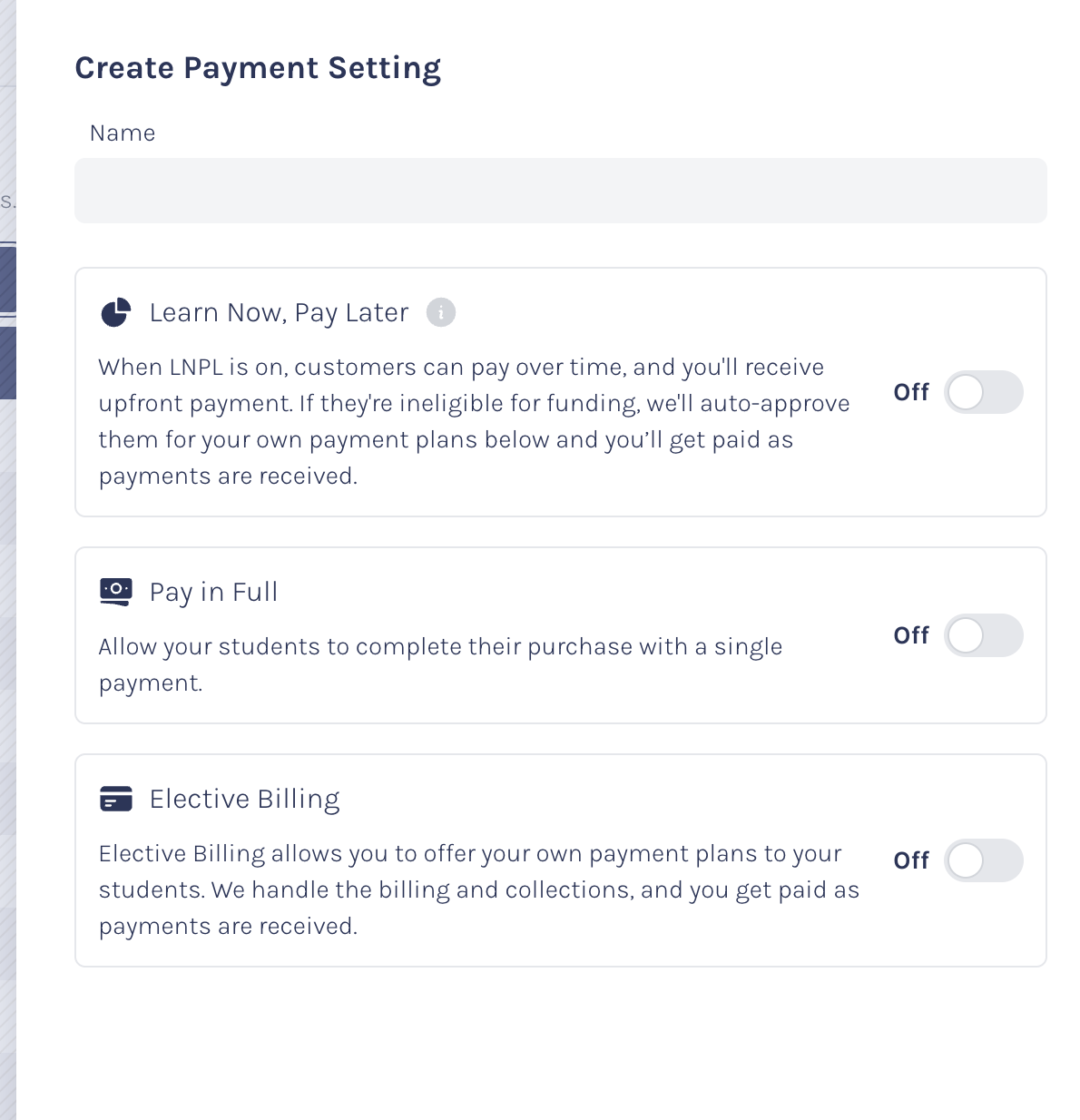1080x1120 pixels.
Task: Click the Pay in Full cash icon
Action: coord(115,591)
